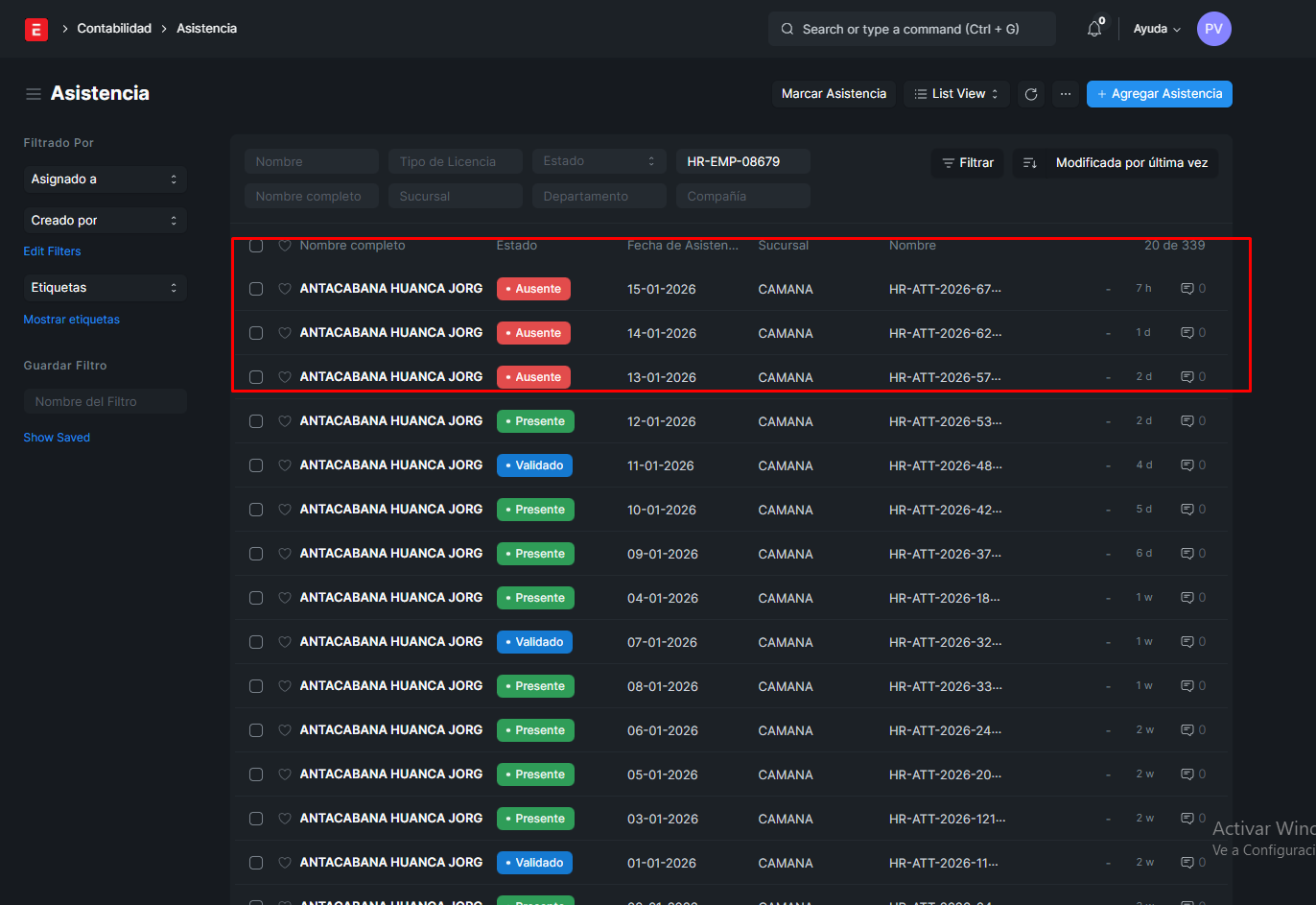The height and width of the screenshot is (905, 1316).
Task: Open the notifications bell
Action: coord(1094,29)
